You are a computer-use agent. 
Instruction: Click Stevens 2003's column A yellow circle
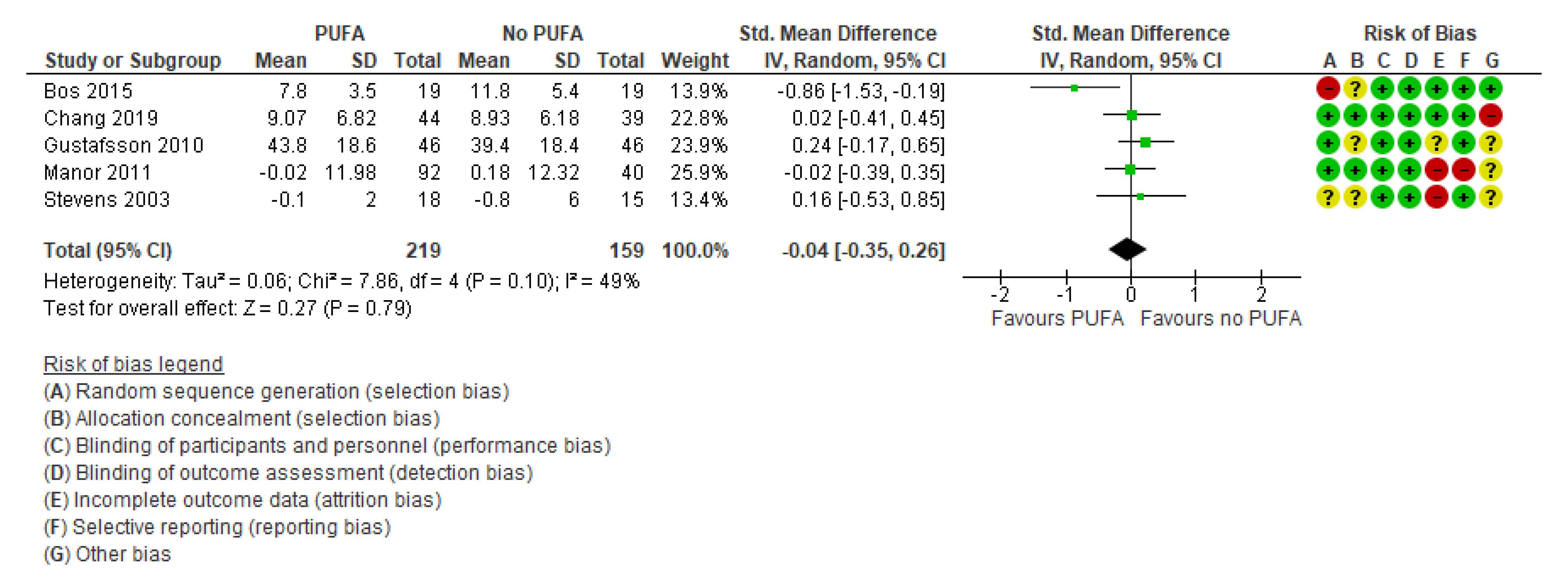click(1327, 197)
